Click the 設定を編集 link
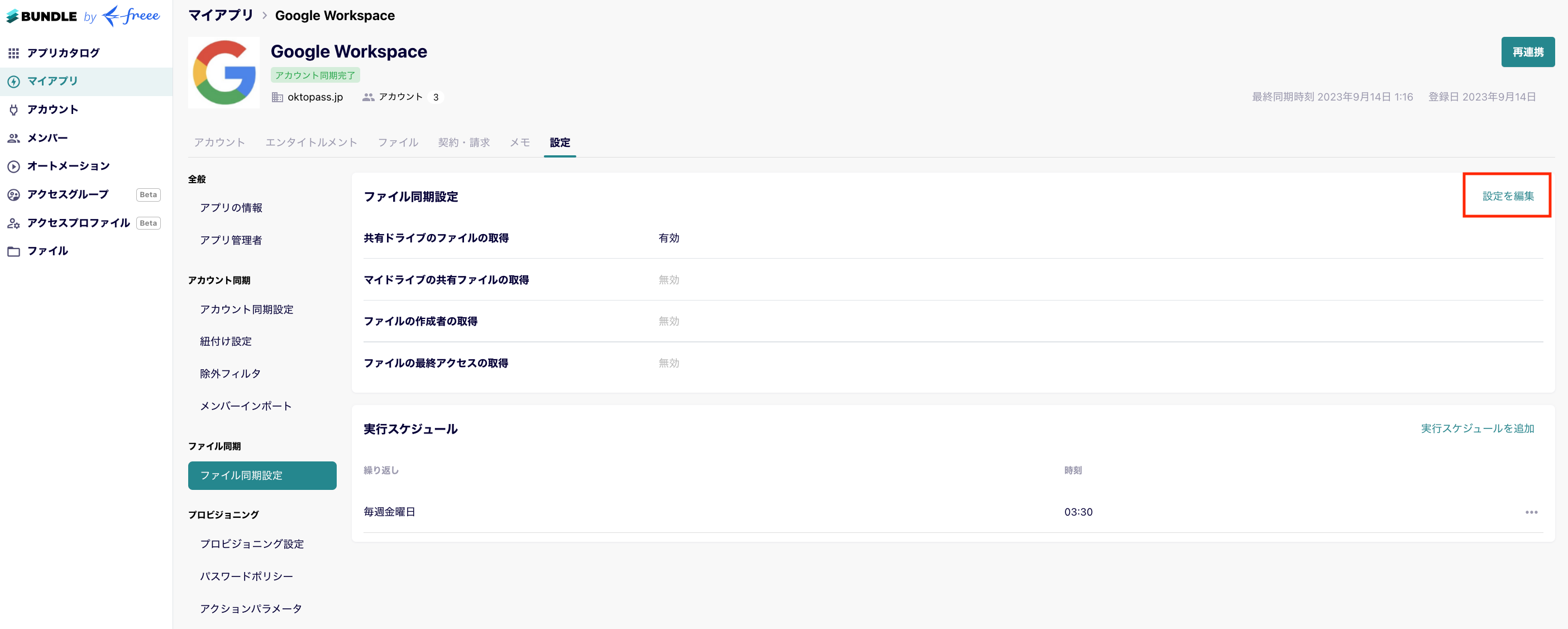Image resolution: width=1568 pixels, height=629 pixels. [1508, 196]
